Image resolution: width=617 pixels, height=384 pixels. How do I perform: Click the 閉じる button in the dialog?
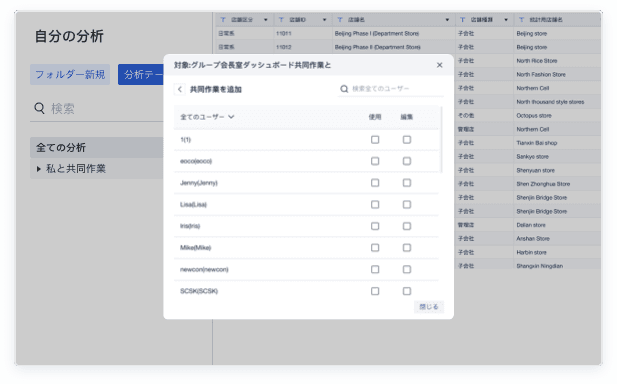pos(429,307)
